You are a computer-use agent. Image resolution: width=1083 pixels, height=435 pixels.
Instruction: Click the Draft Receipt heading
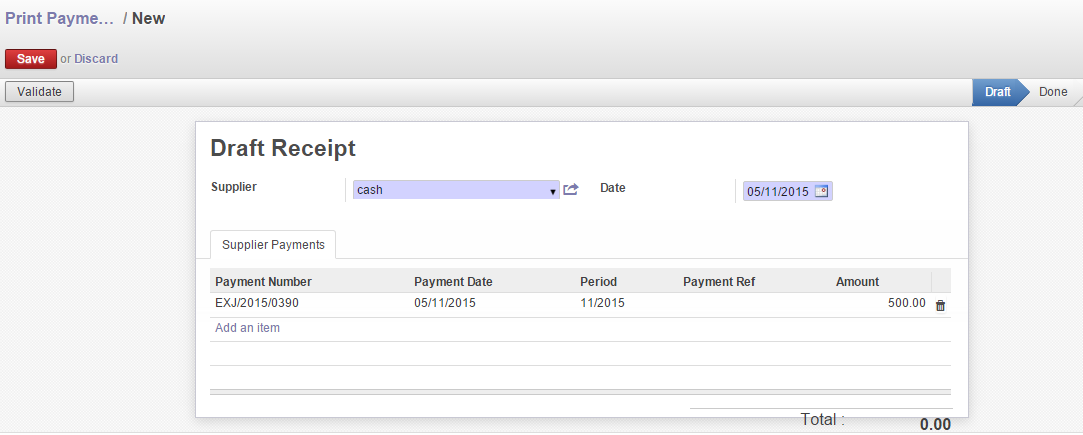[282, 148]
